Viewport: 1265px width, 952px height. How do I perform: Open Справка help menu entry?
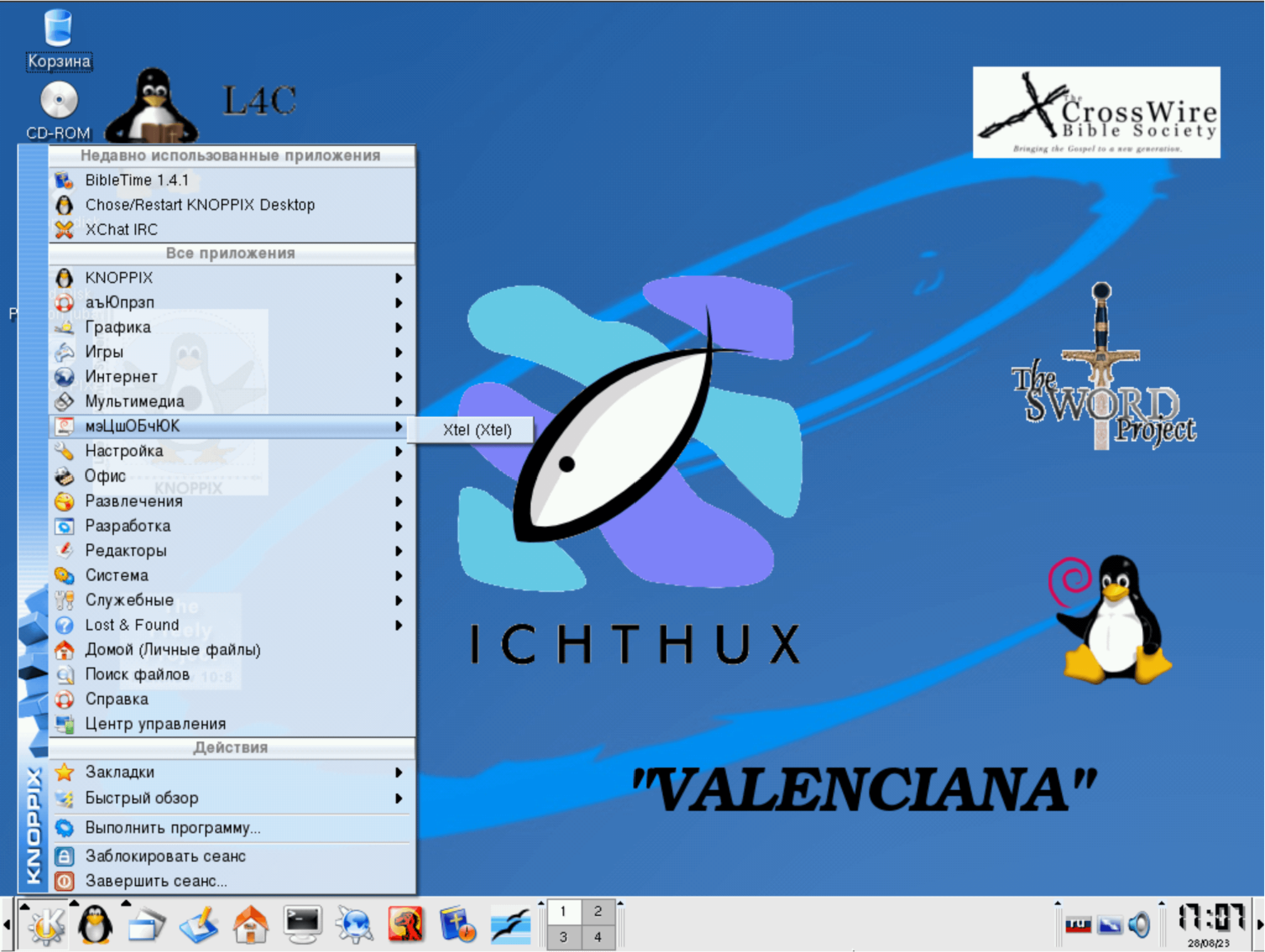232,700
